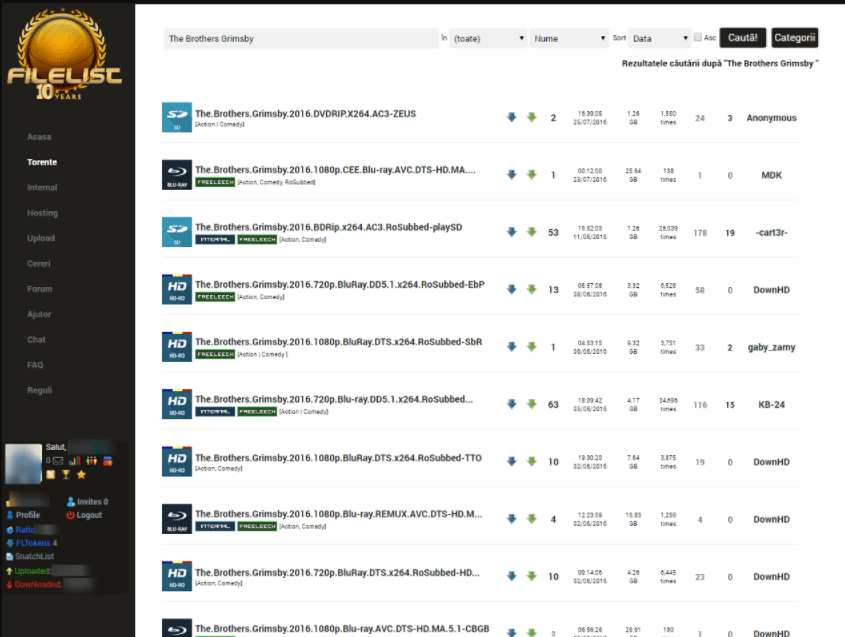The image size is (845, 637).
Task: Open uploader MDK profile
Action: point(771,175)
